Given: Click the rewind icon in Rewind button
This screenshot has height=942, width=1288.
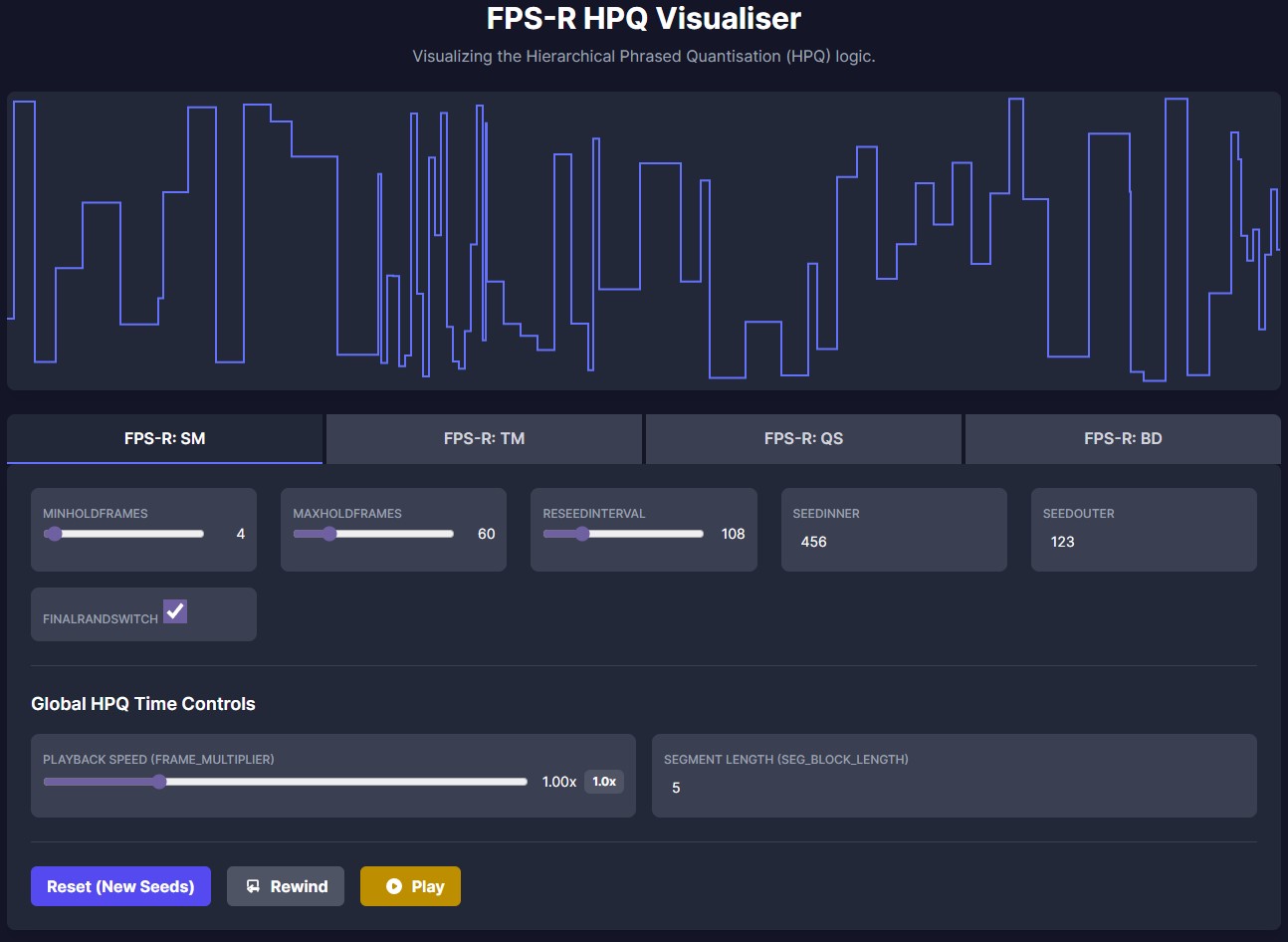Looking at the screenshot, I should (253, 886).
